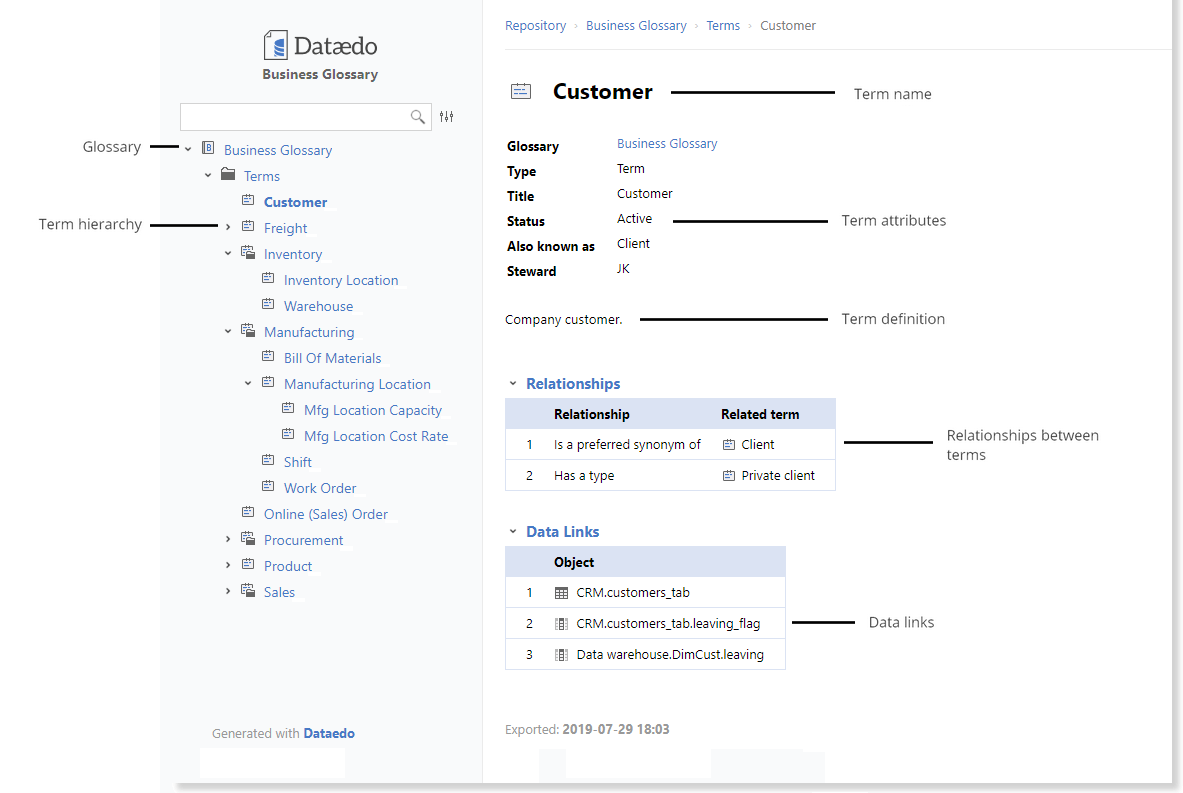
Task: Click into the glossary search field
Action: [x=295, y=117]
